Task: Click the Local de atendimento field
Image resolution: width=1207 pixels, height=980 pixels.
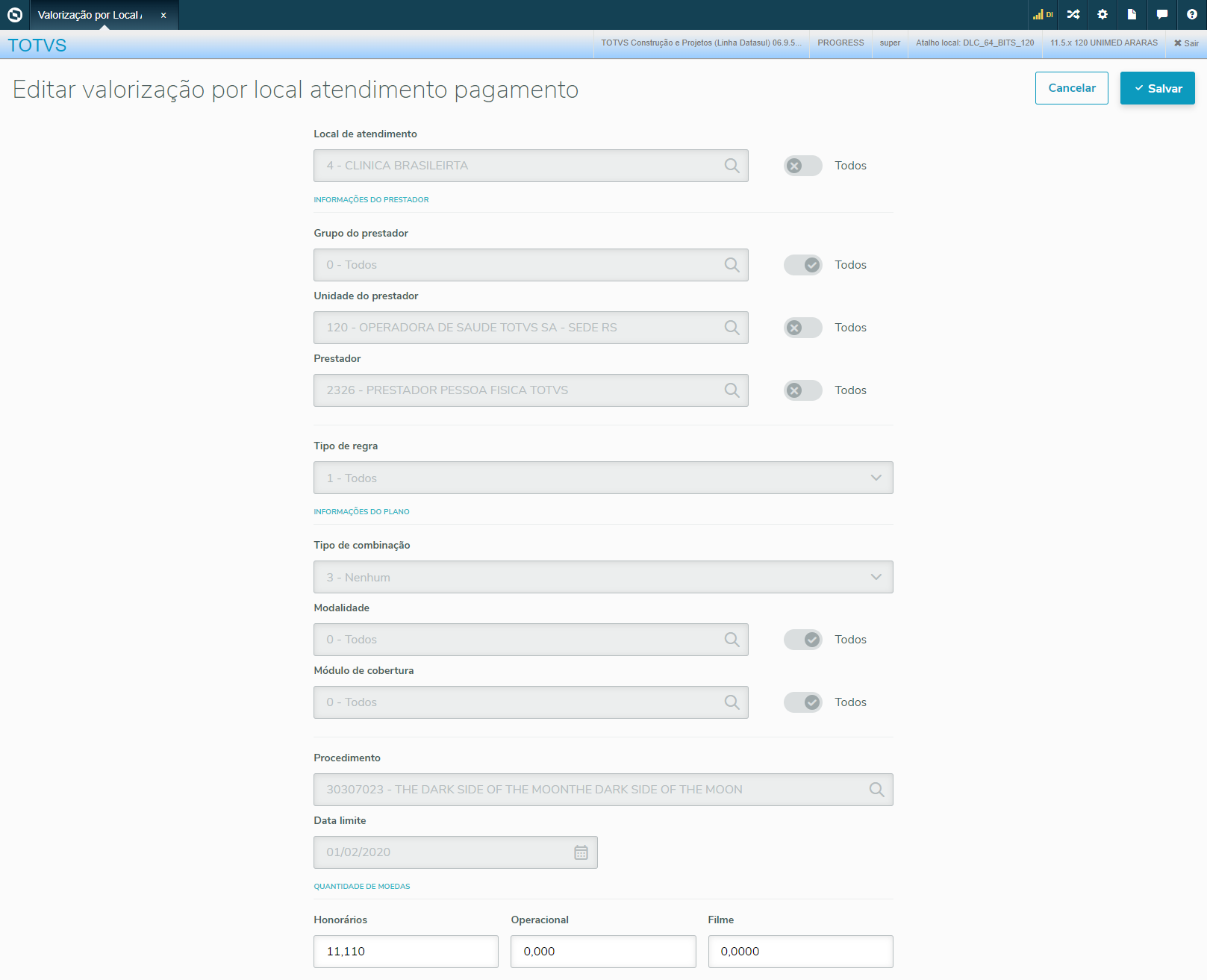Action: (x=531, y=166)
